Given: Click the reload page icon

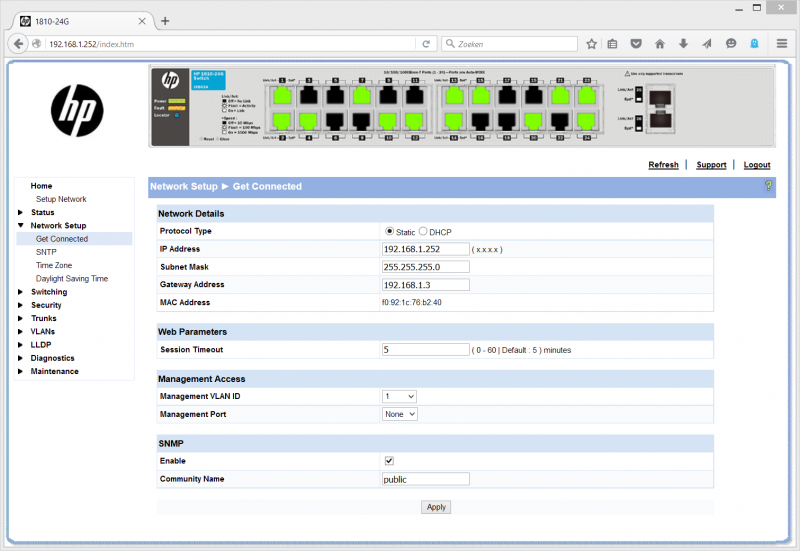Looking at the screenshot, I should [426, 44].
